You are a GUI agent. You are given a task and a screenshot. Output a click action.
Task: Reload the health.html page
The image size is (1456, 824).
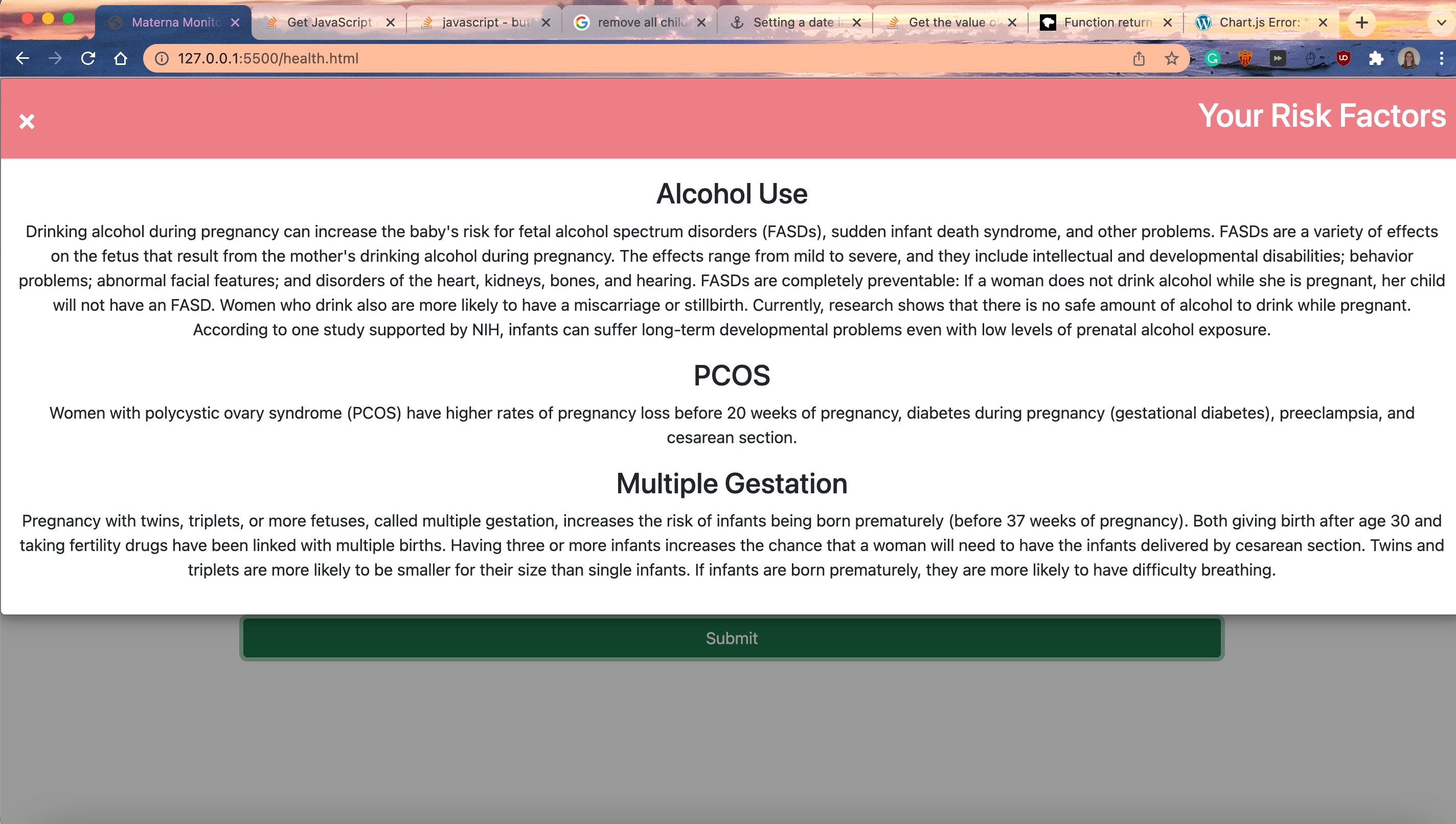(88, 58)
